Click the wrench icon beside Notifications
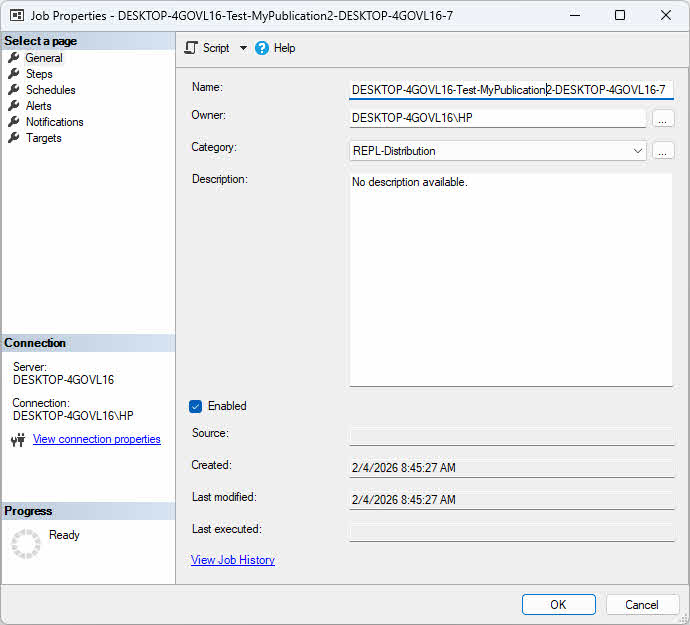Viewport: 690px width, 625px height. click(14, 121)
